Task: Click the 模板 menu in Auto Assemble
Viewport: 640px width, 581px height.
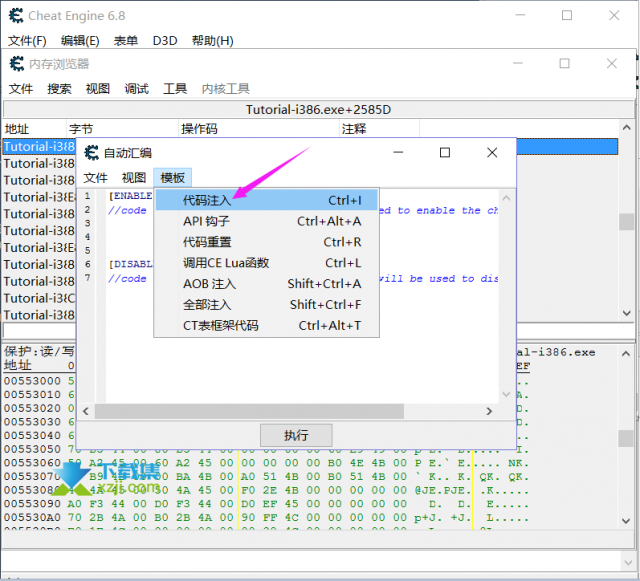Action: click(173, 178)
